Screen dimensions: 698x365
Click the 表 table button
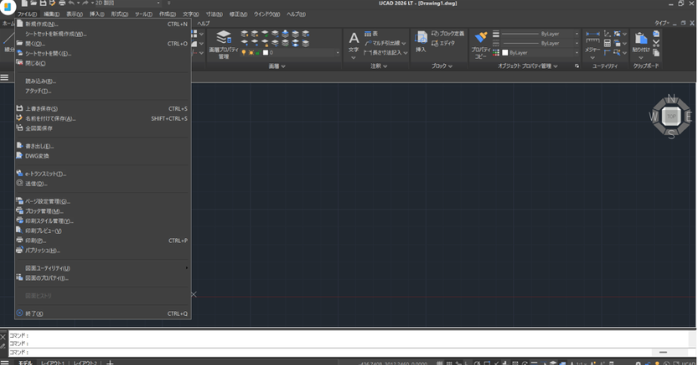(371, 34)
